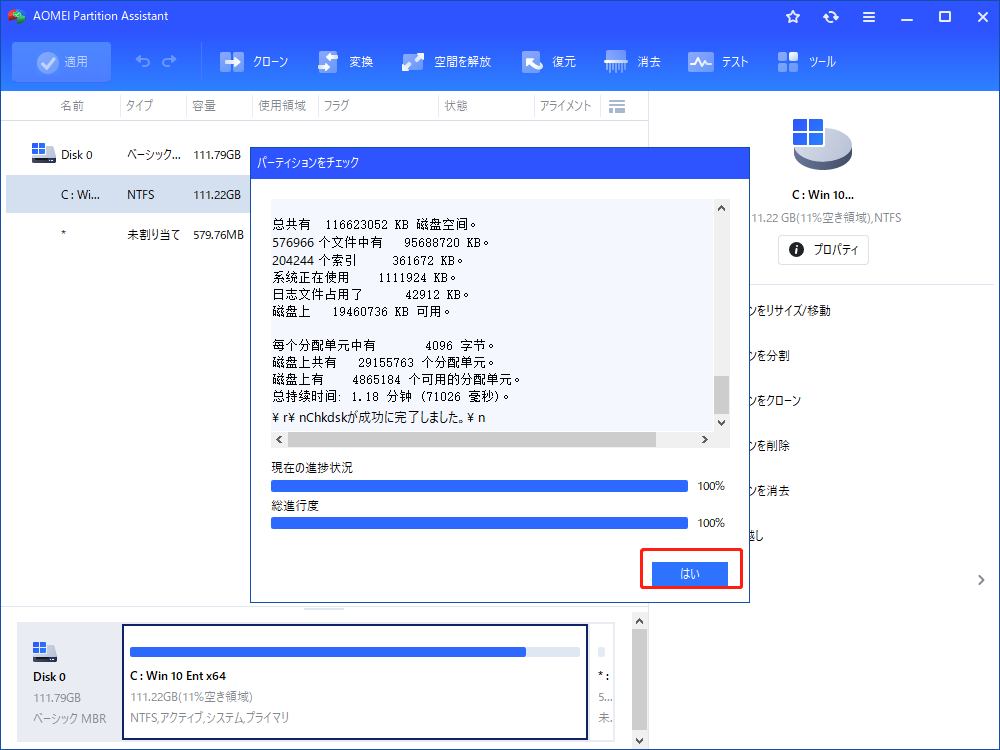The width and height of the screenshot is (1000, 750).
Task: Click the star favorite icon in title bar
Action: tap(793, 17)
